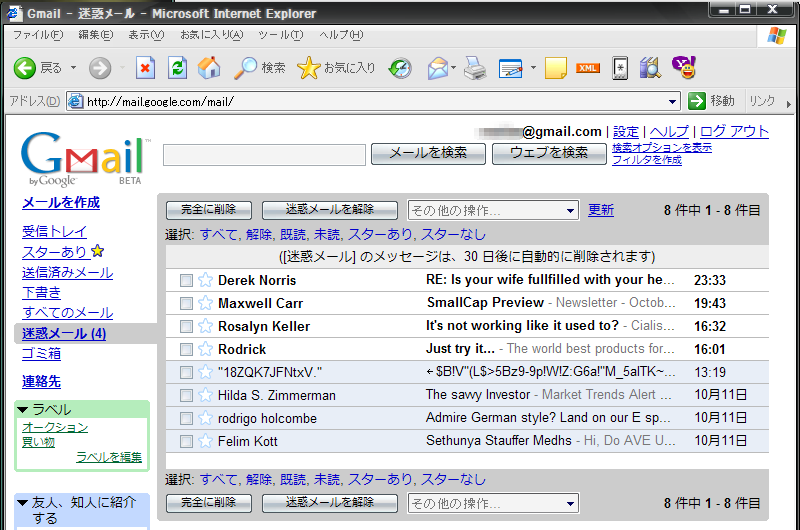
Task: Collapse the ラベル section triangle
Action: click(24, 410)
